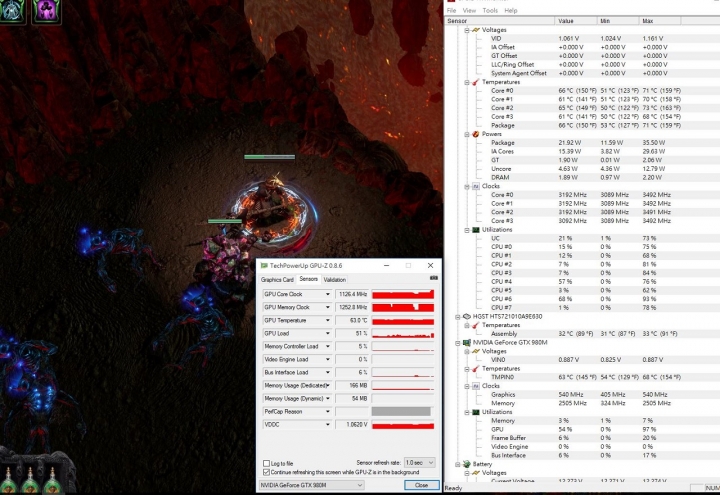
Task: Click the Sensor column header
Action: pyautogui.click(x=500, y=21)
